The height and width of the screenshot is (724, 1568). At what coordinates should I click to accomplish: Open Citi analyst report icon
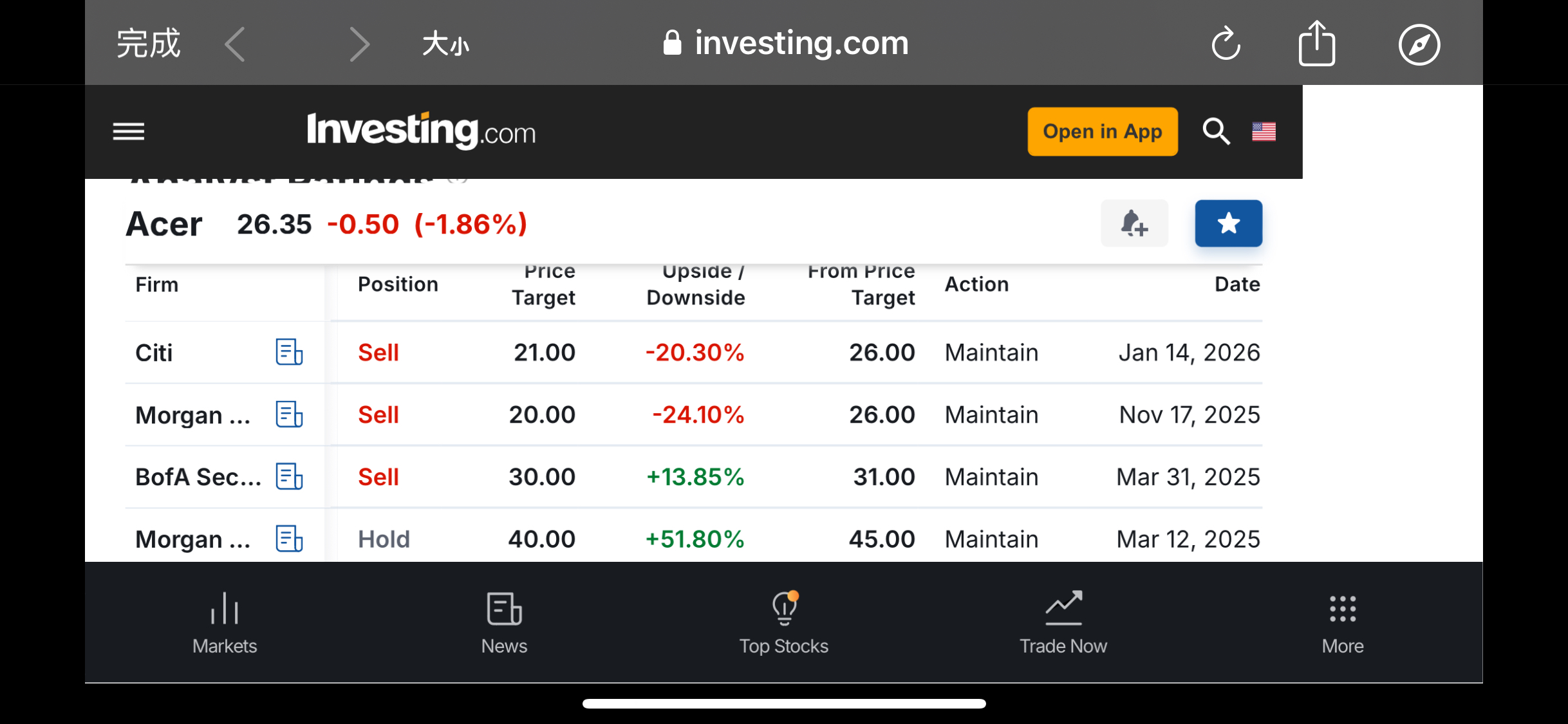[289, 352]
